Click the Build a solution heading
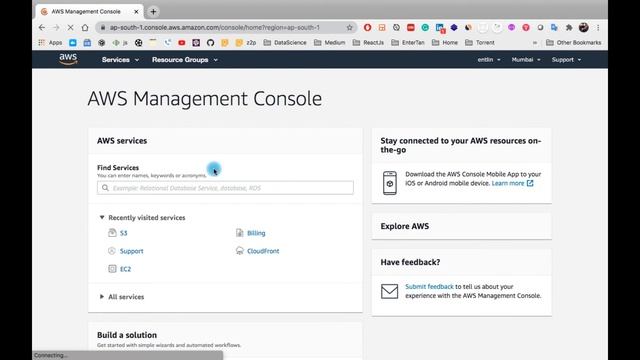640x360 pixels. pyautogui.click(x=127, y=335)
